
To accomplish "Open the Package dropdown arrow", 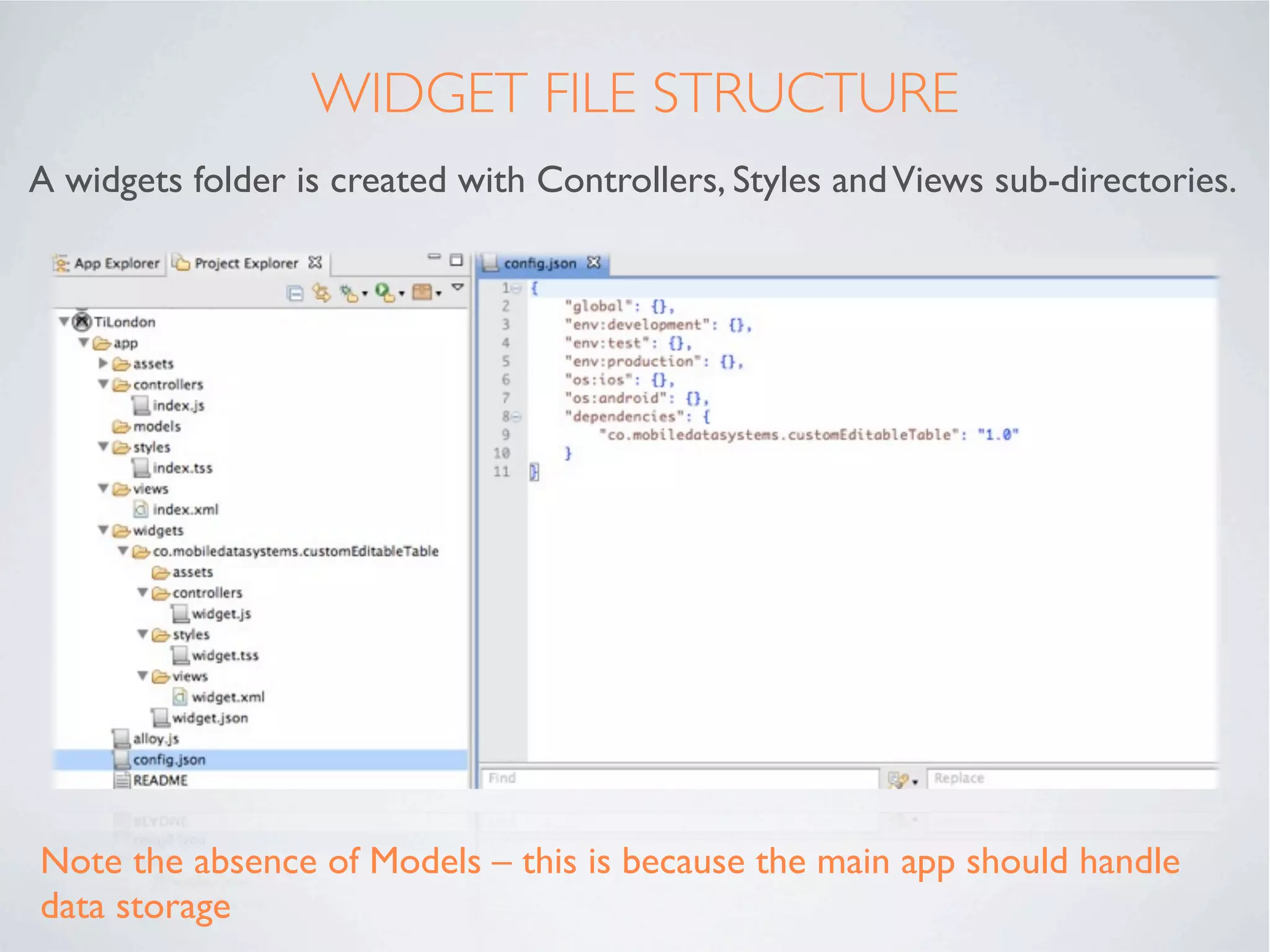I will point(438,294).
